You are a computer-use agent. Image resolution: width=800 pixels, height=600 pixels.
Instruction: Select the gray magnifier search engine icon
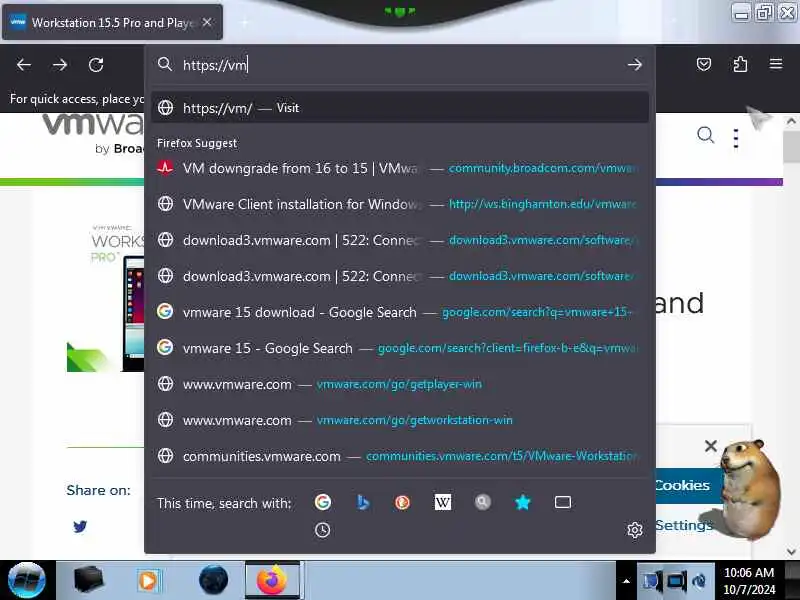(x=483, y=503)
